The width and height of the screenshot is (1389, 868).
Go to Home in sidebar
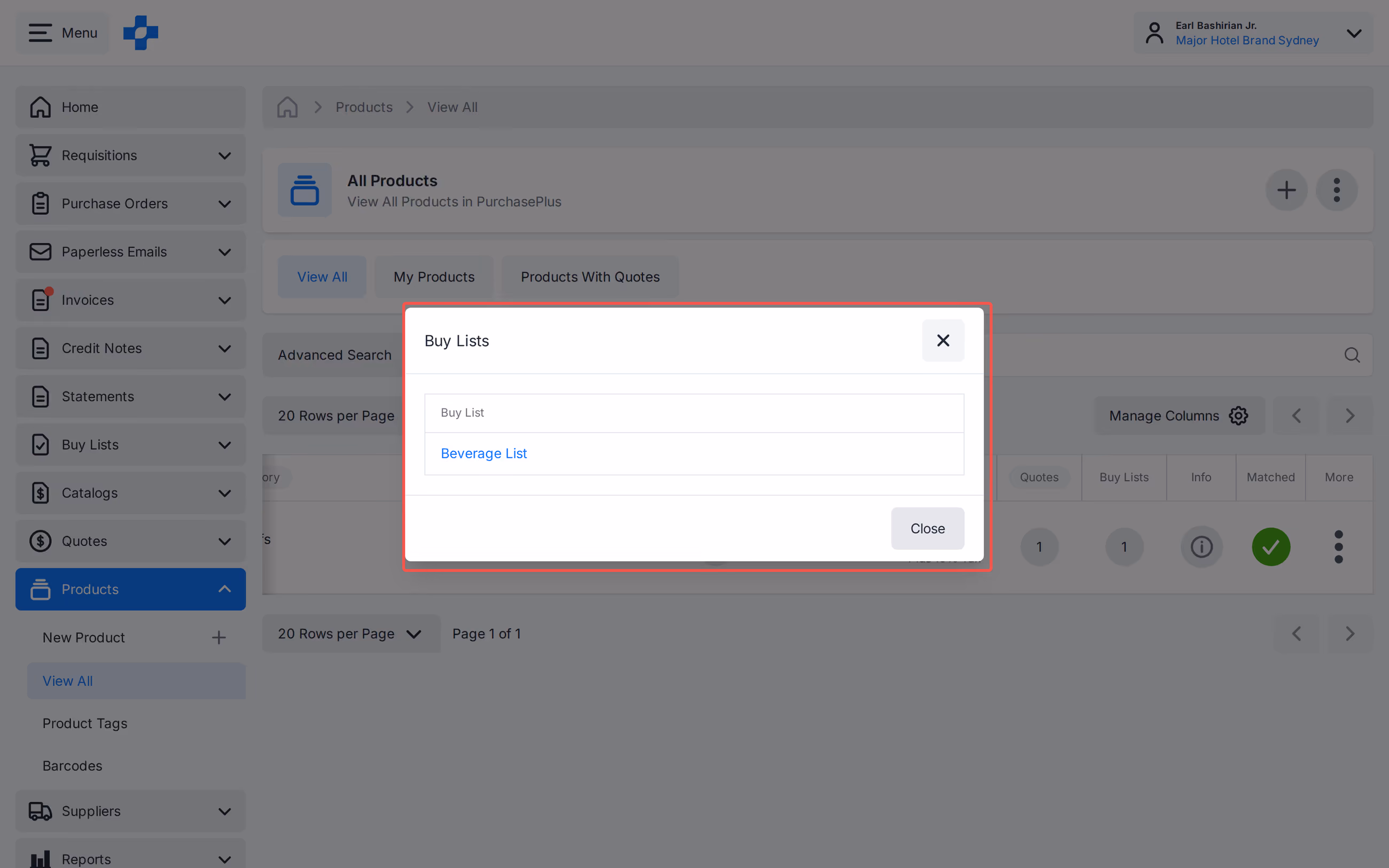click(130, 107)
